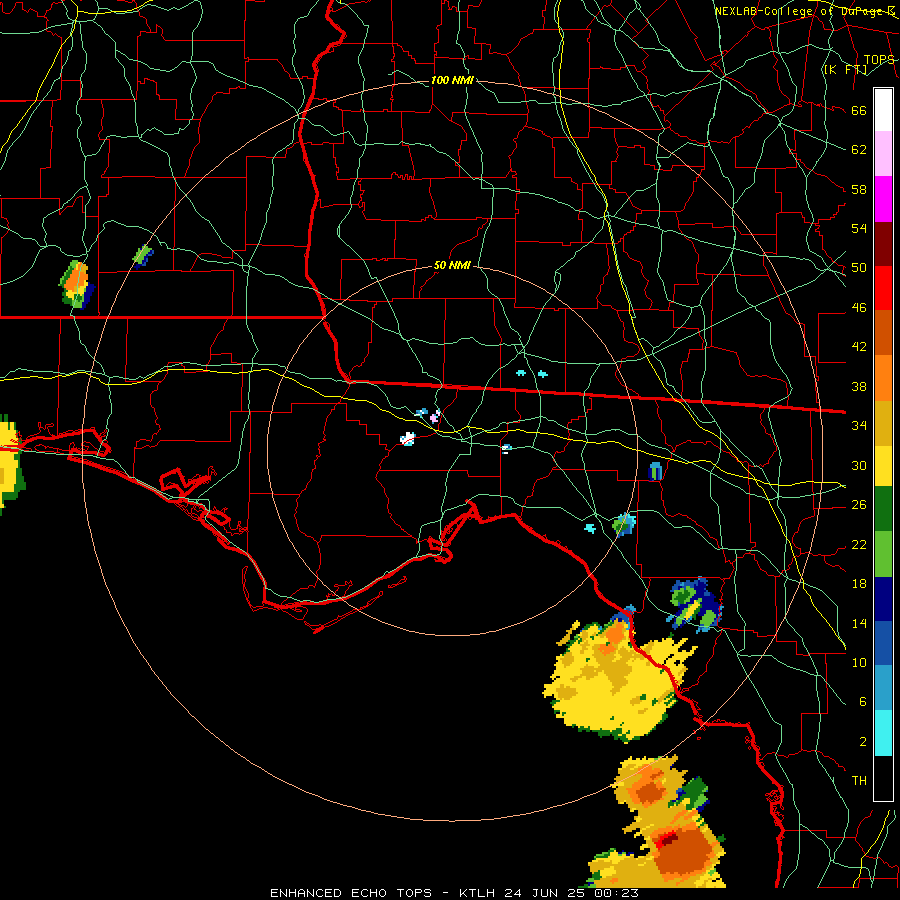Image resolution: width=900 pixels, height=900 pixels.
Task: Click the yellow echo at the left edge
Action: coord(10,465)
